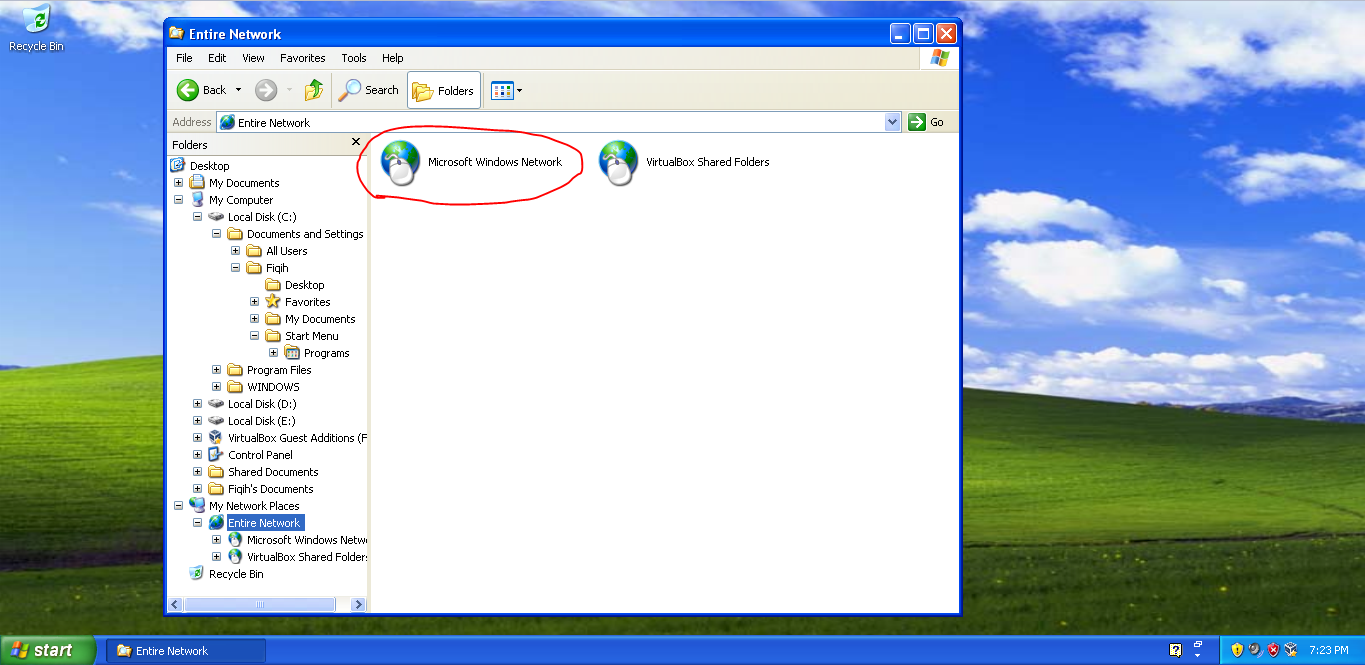Collapse Documents and Settings node
The image size is (1365, 665).
[217, 234]
